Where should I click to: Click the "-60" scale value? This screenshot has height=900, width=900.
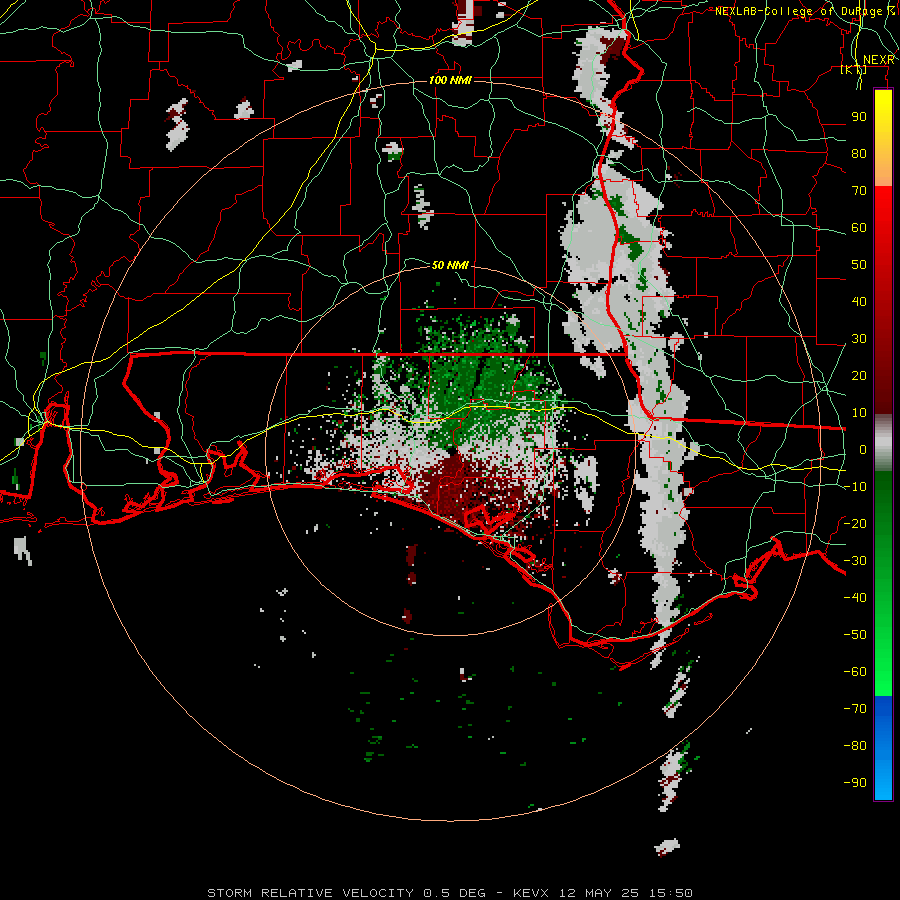[855, 672]
